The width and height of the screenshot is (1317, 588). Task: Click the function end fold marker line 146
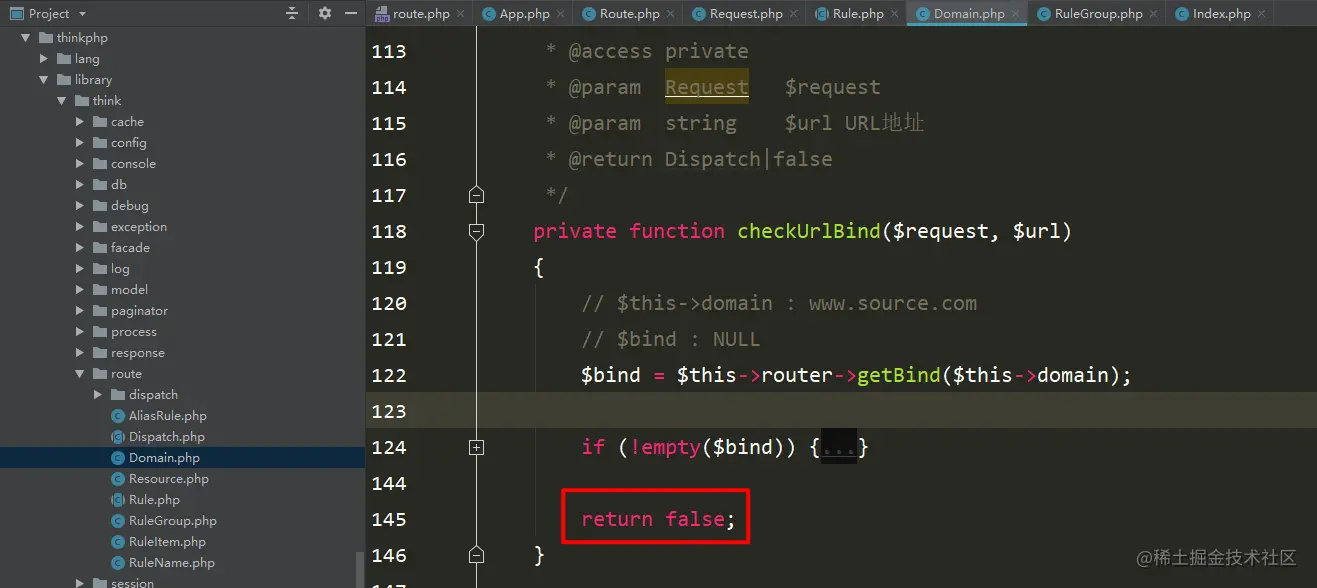pos(476,555)
